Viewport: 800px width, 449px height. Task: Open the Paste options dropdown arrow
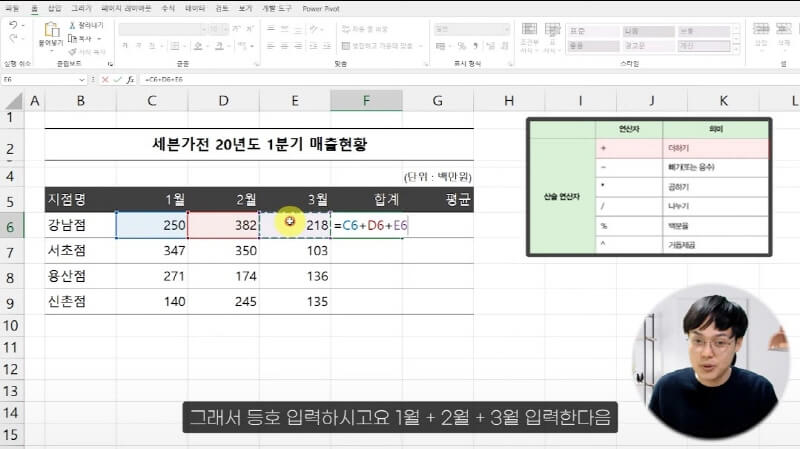(x=51, y=51)
